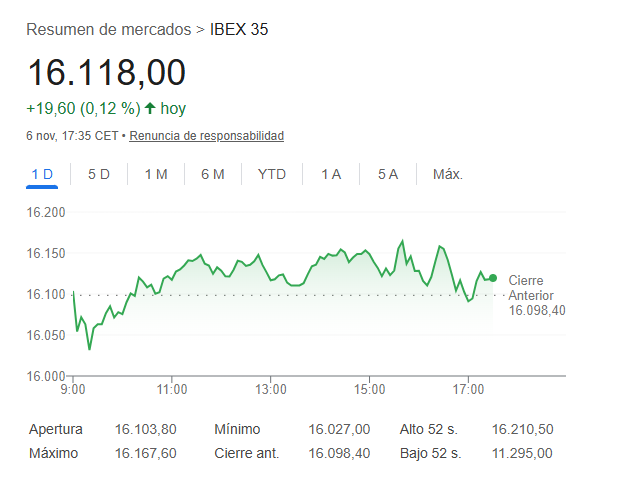The image size is (617, 481).
Task: Select the 1 D range tab
Action: click(x=42, y=174)
